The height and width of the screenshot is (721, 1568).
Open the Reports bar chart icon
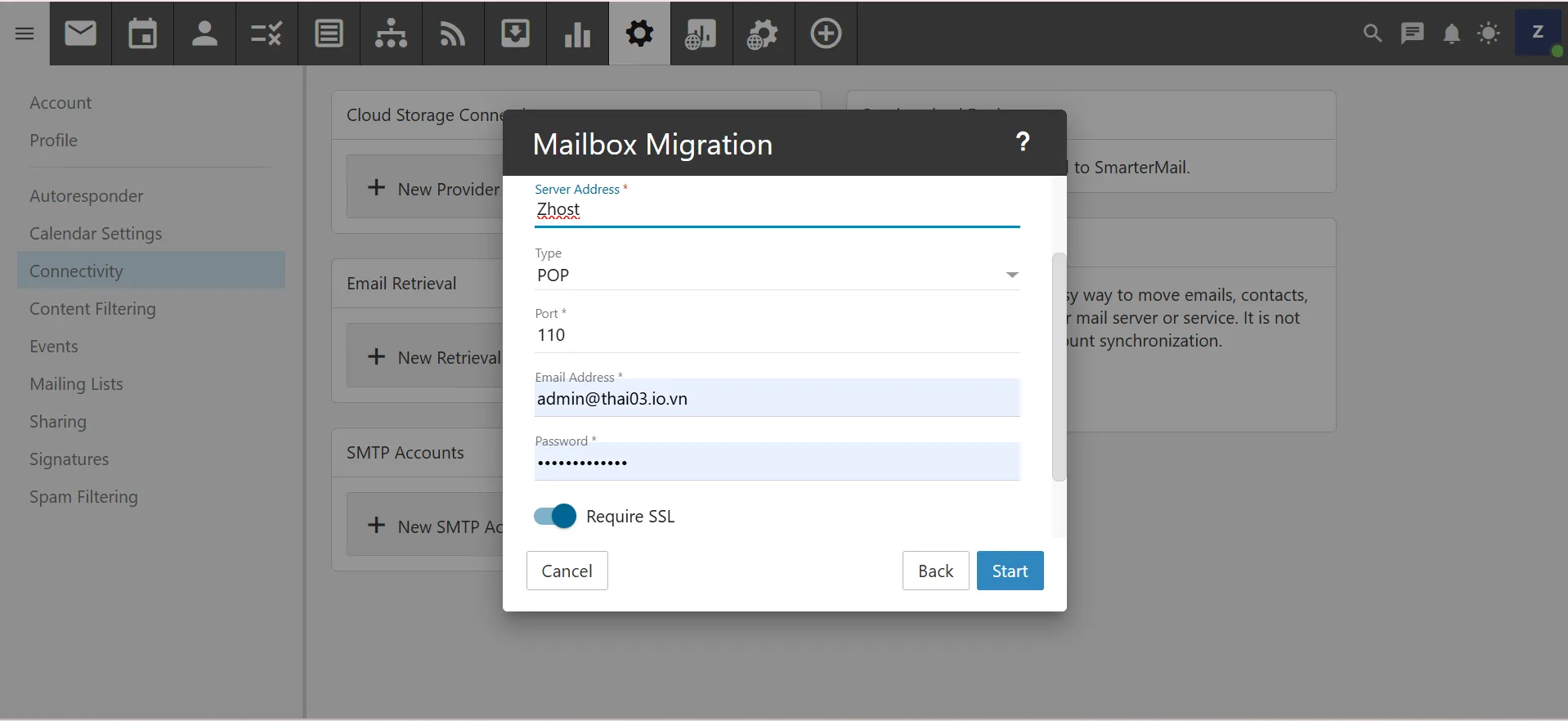[x=577, y=34]
